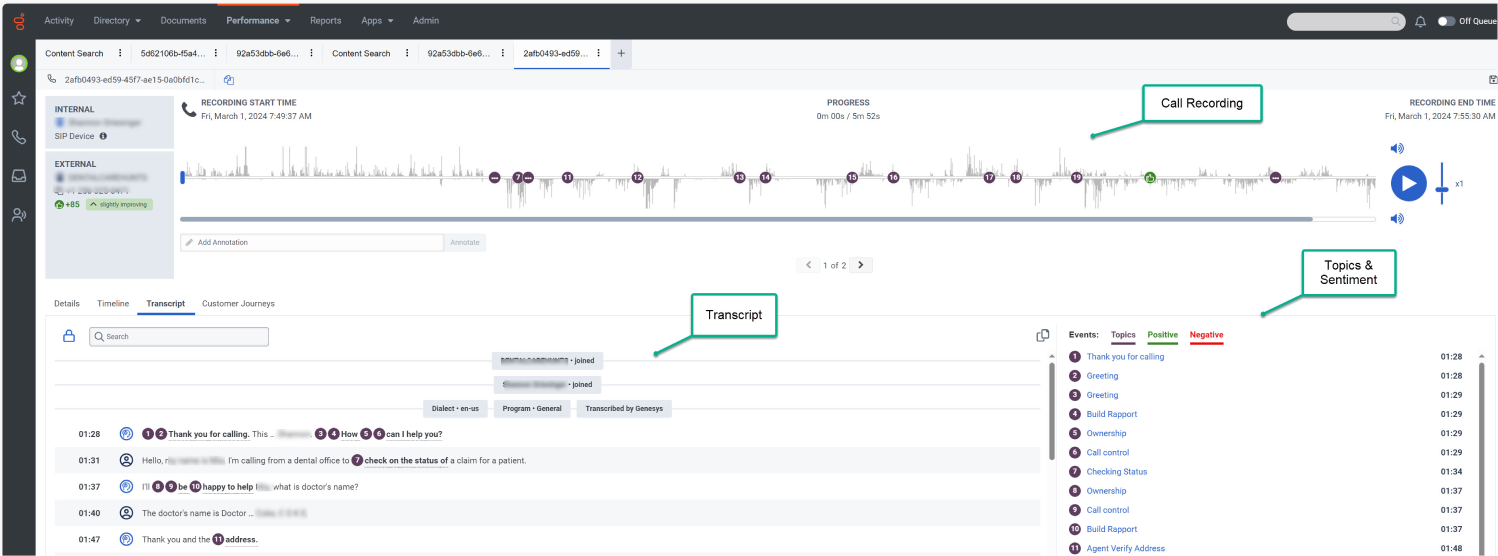Viewport: 1498px width, 556px height.
Task: Toggle Negative sentiment events filter
Action: coord(1206,335)
